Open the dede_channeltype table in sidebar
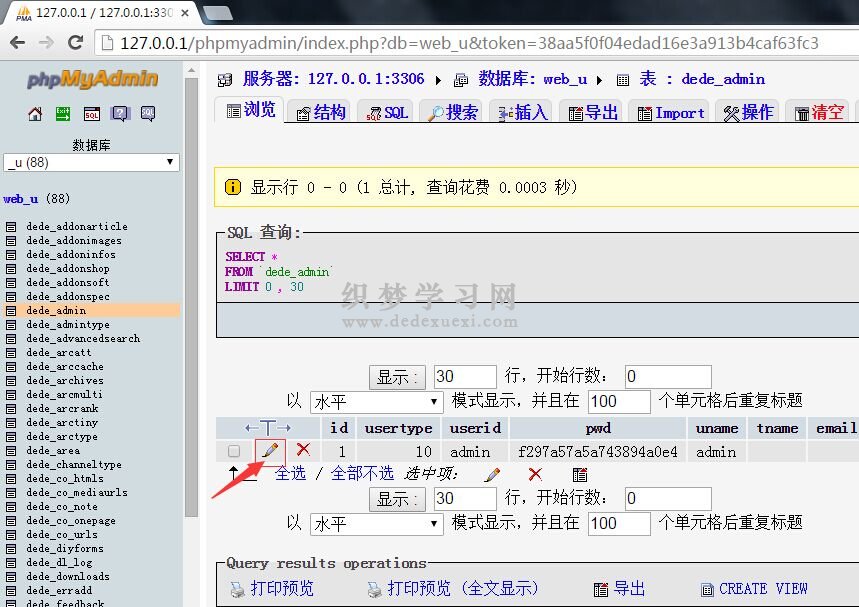The height and width of the screenshot is (607, 859). tap(74, 465)
